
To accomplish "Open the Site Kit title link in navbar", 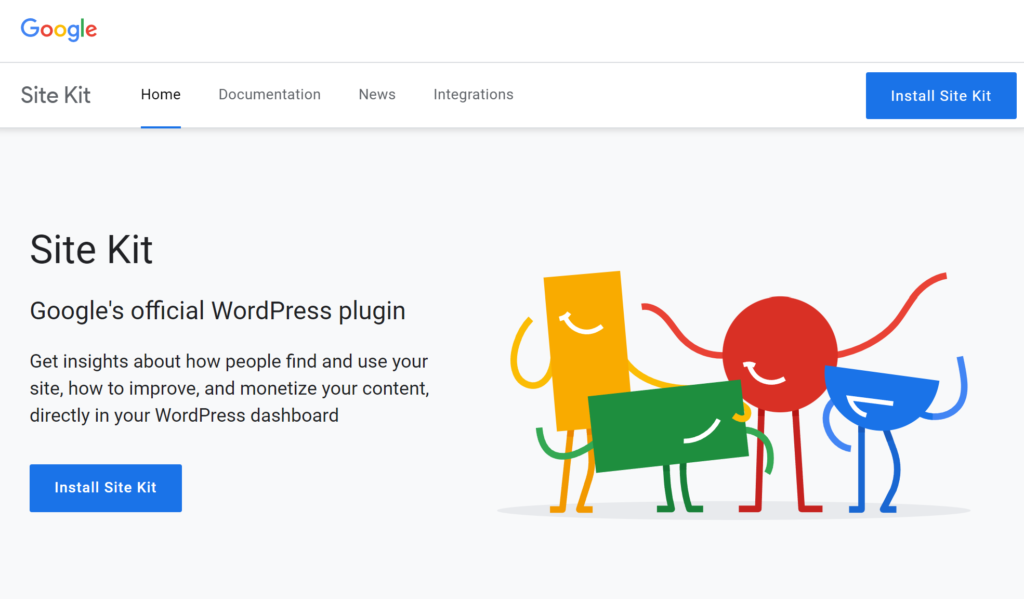I will pyautogui.click(x=56, y=95).
